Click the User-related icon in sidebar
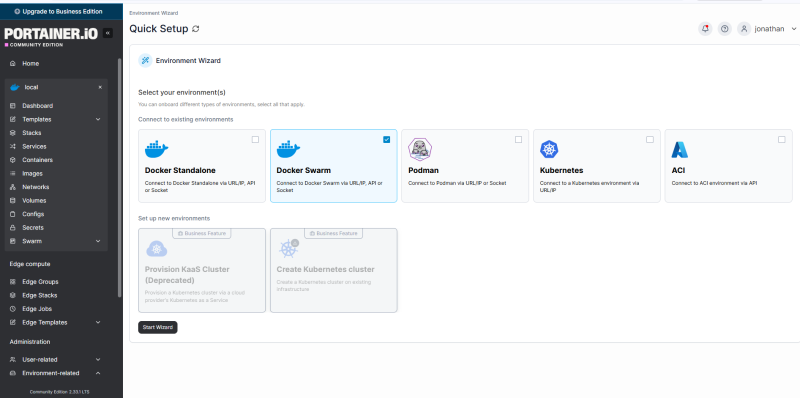 [x=13, y=360]
